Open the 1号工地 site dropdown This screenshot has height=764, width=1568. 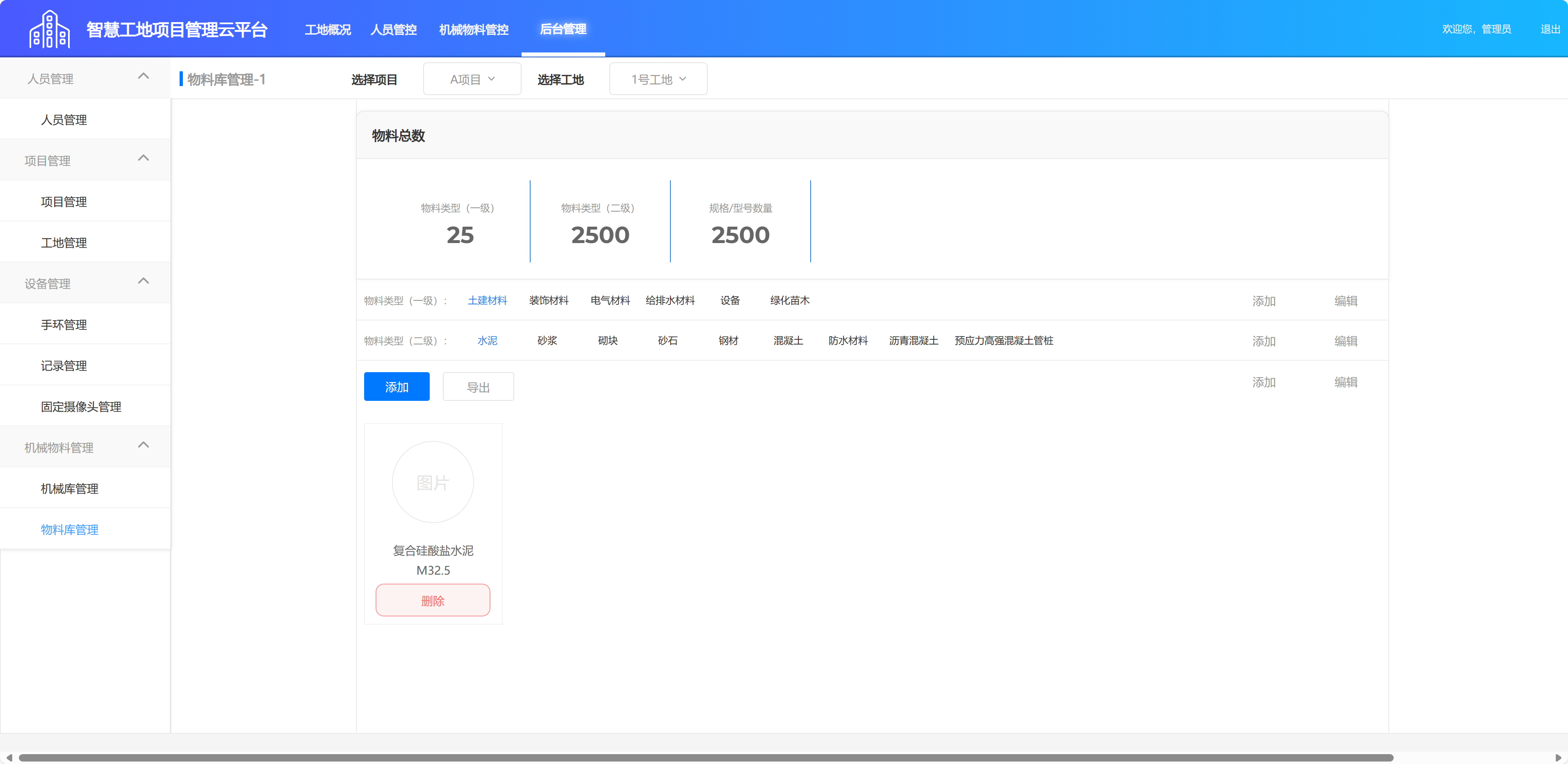click(x=659, y=79)
